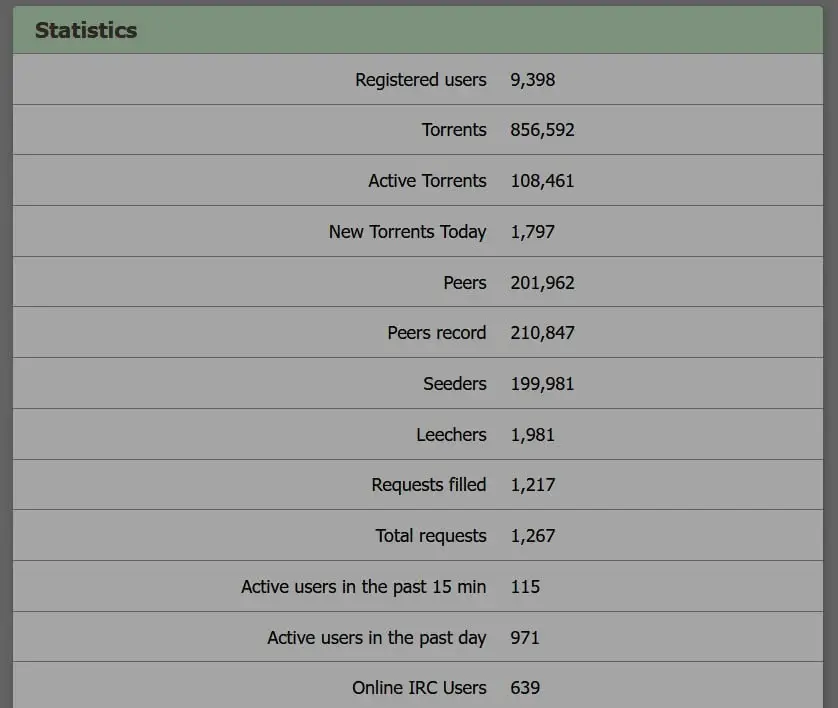The image size is (838, 708).
Task: Click the Active users past day label
Action: pos(376,637)
